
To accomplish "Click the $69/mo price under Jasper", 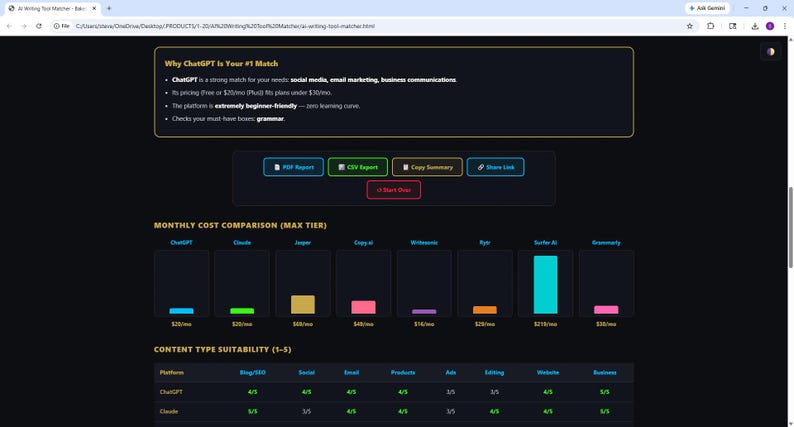I will [x=303, y=324].
